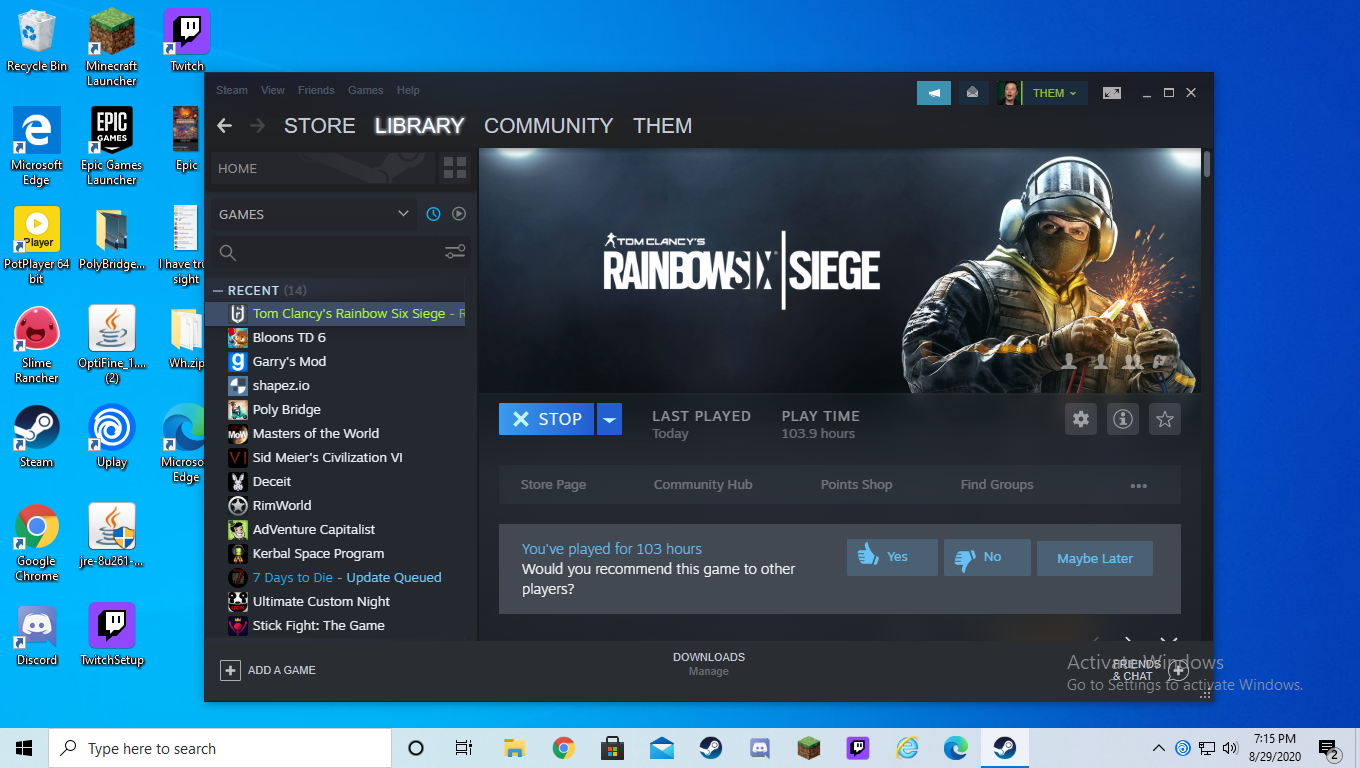1360x768 pixels.
Task: Stop Rainbow Six Siege with the STOP button
Action: point(546,419)
